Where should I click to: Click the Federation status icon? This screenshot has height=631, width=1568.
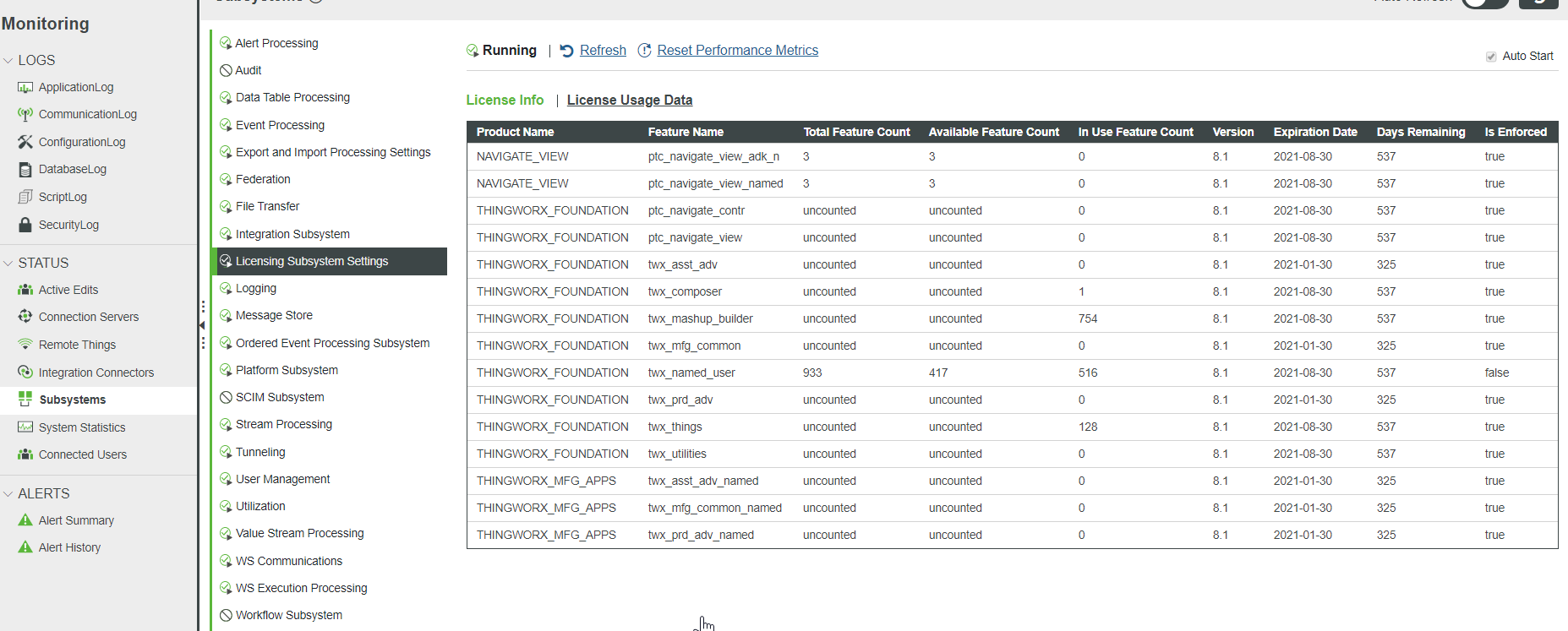point(226,179)
